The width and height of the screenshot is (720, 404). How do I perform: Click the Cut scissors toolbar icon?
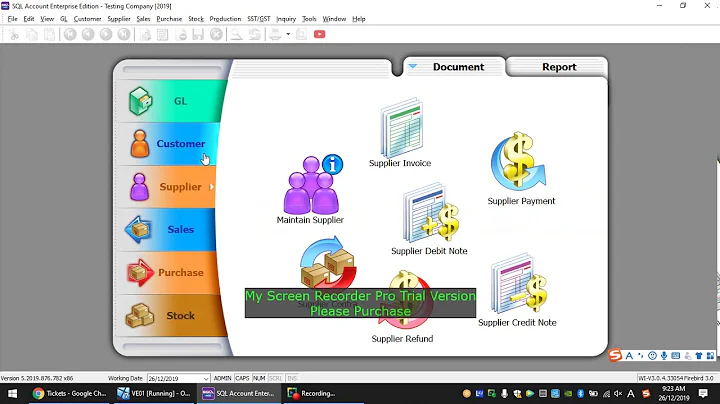(x=14, y=34)
